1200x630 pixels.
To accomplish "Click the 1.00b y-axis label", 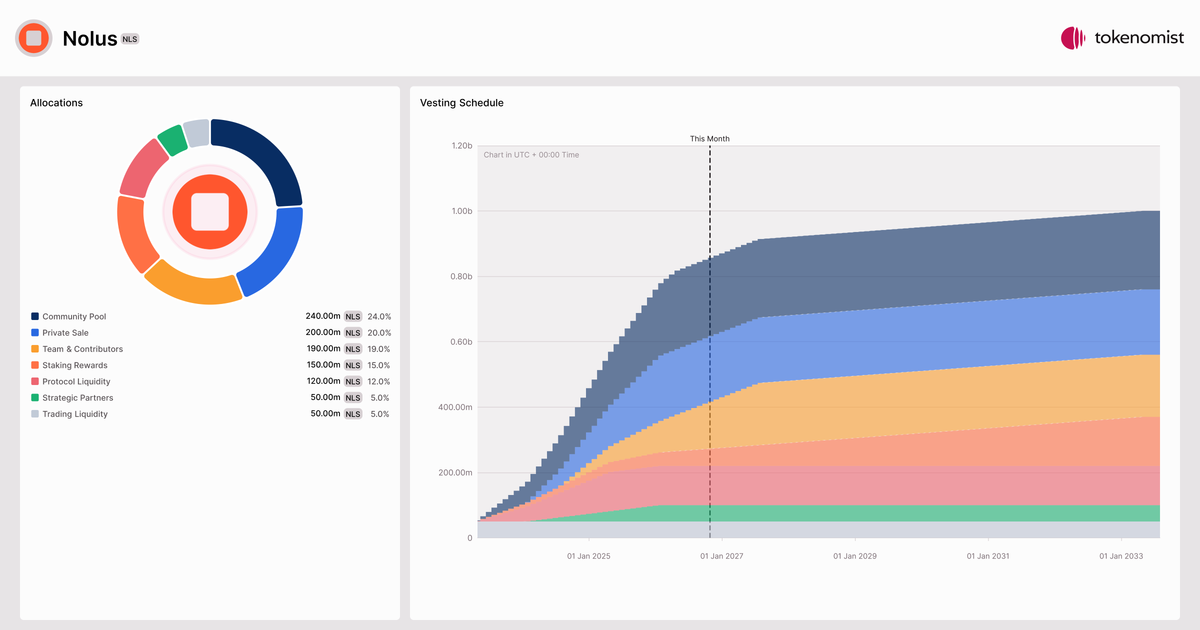I will coord(461,211).
